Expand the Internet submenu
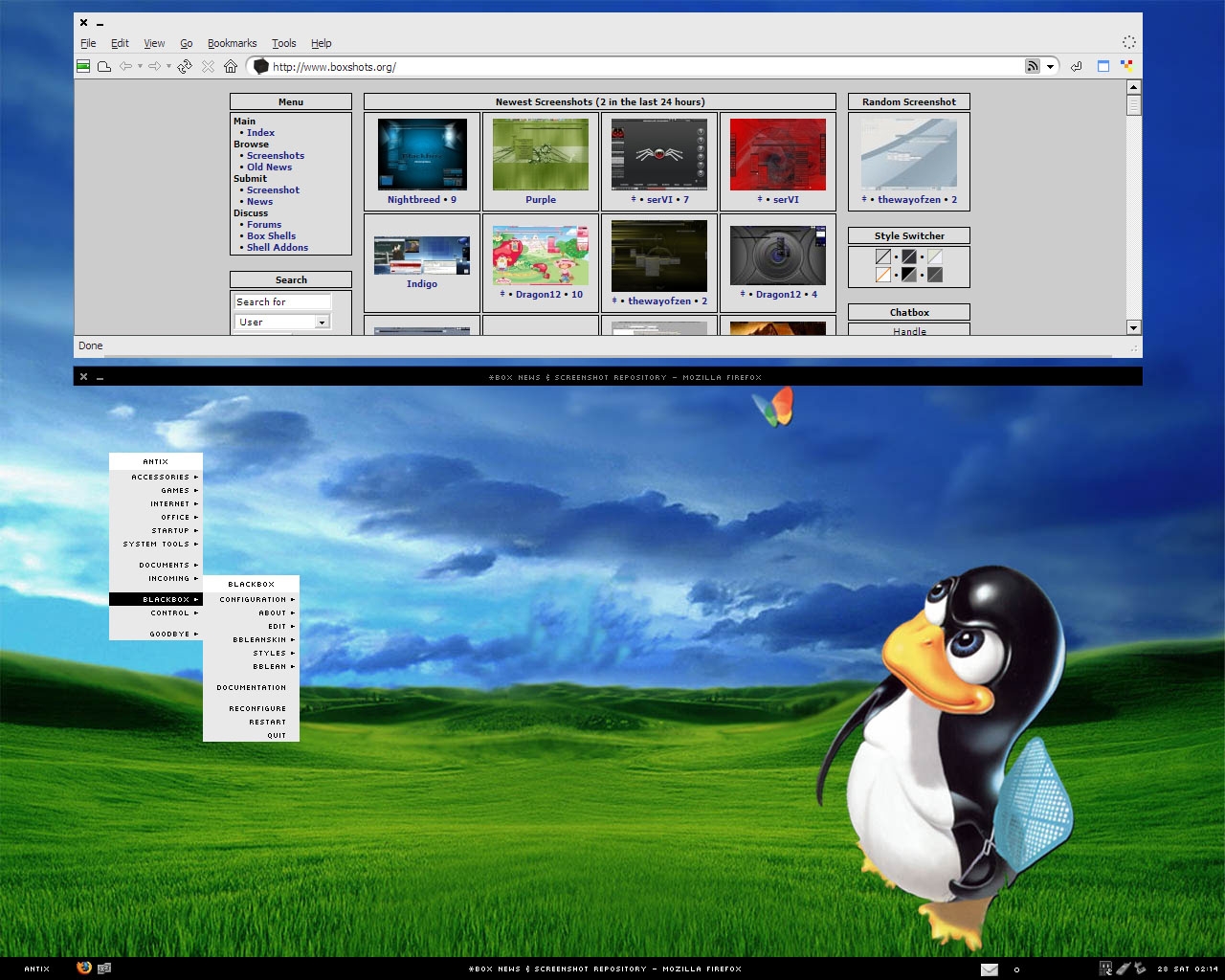The height and width of the screenshot is (980, 1225). (x=156, y=503)
